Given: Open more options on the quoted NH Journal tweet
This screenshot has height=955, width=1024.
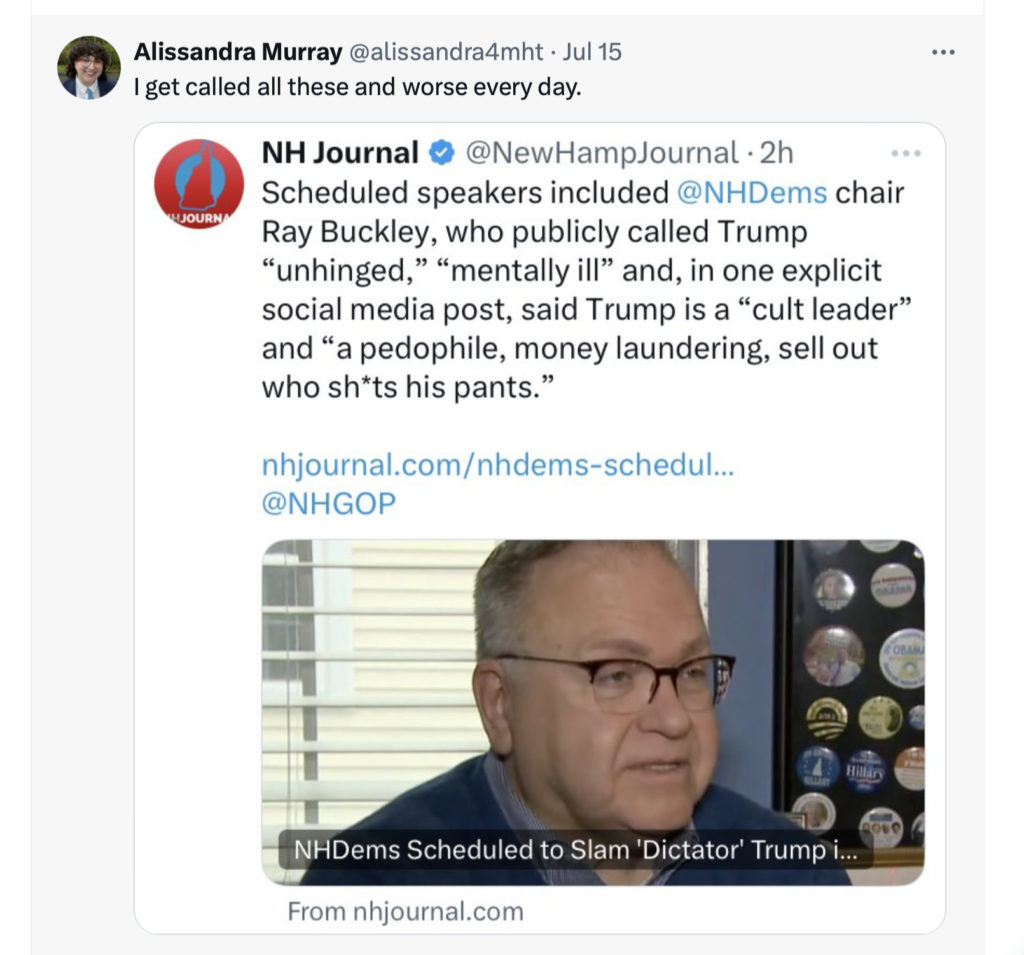Looking at the screenshot, I should (905, 153).
